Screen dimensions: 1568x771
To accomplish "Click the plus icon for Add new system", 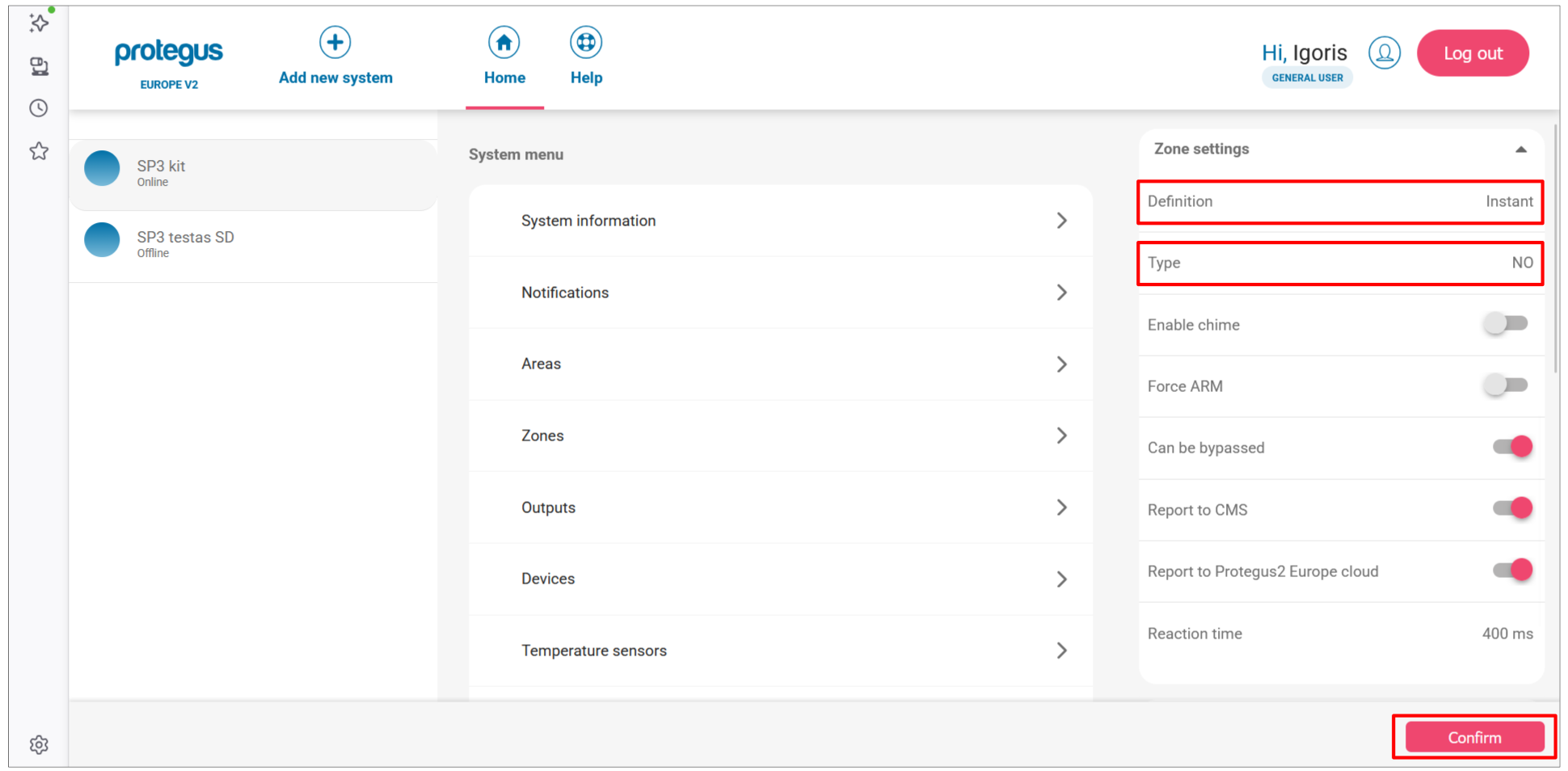I will click(x=335, y=42).
